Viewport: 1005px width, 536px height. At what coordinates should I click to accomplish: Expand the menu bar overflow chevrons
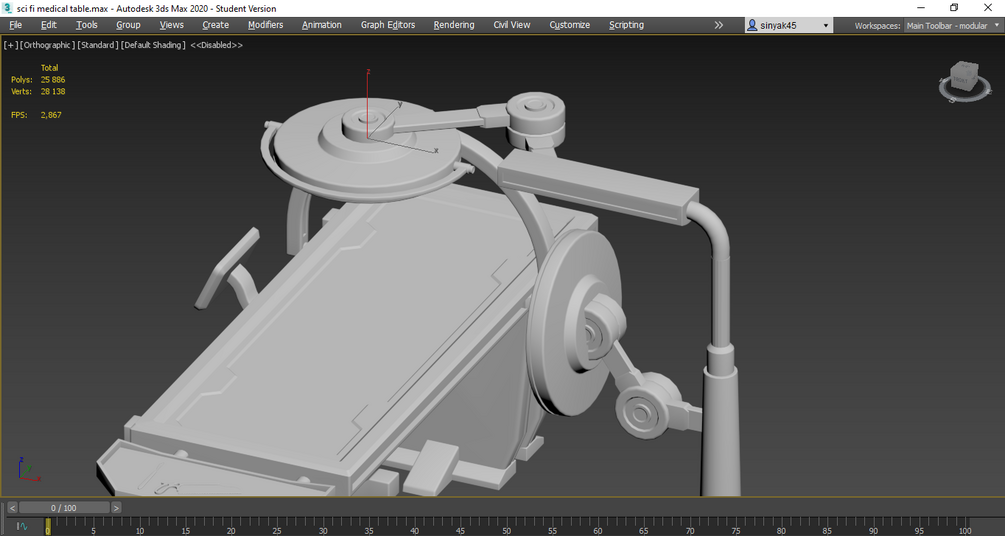(x=718, y=25)
